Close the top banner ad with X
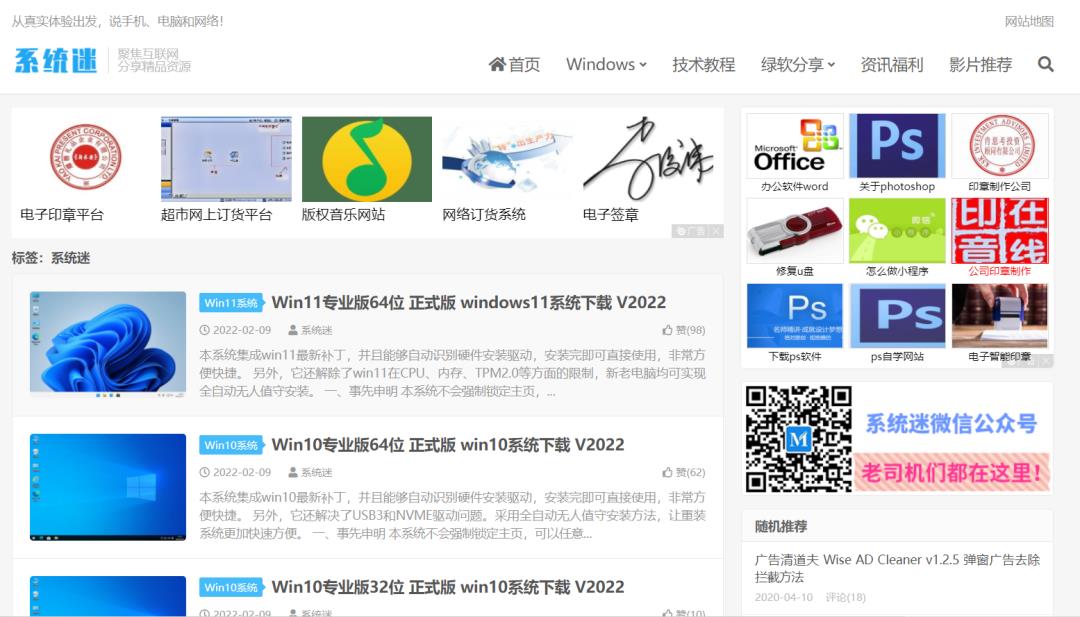The height and width of the screenshot is (617, 1080). point(716,231)
